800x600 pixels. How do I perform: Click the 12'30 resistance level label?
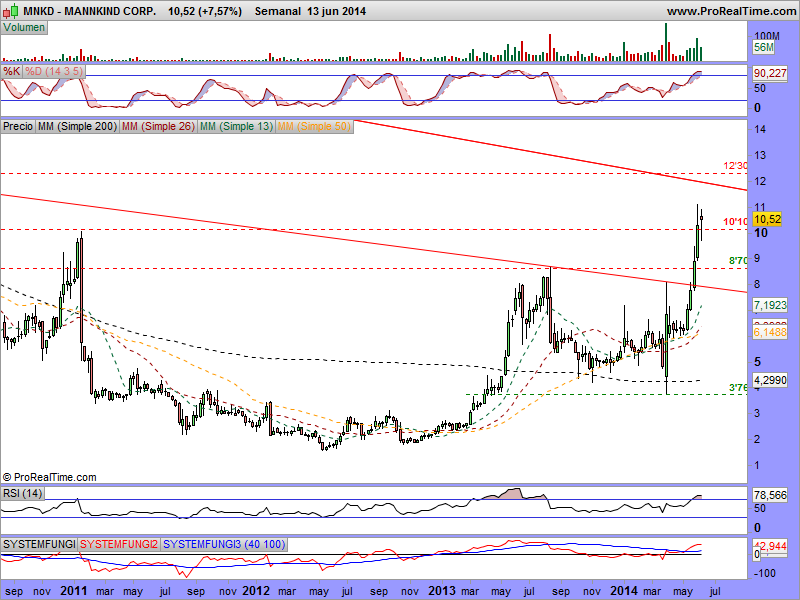tap(735, 166)
